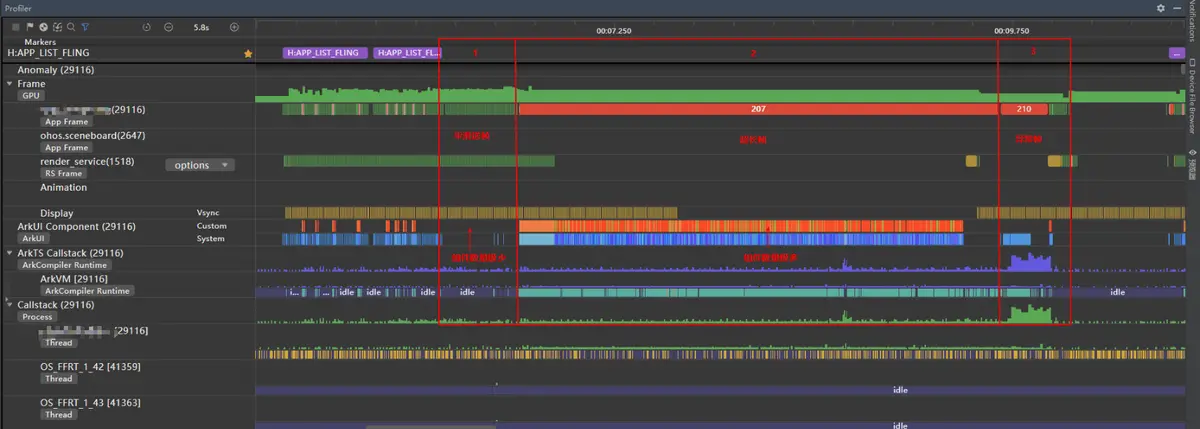
Task: Toggle the blue filter funnel icon
Action: click(x=85, y=27)
